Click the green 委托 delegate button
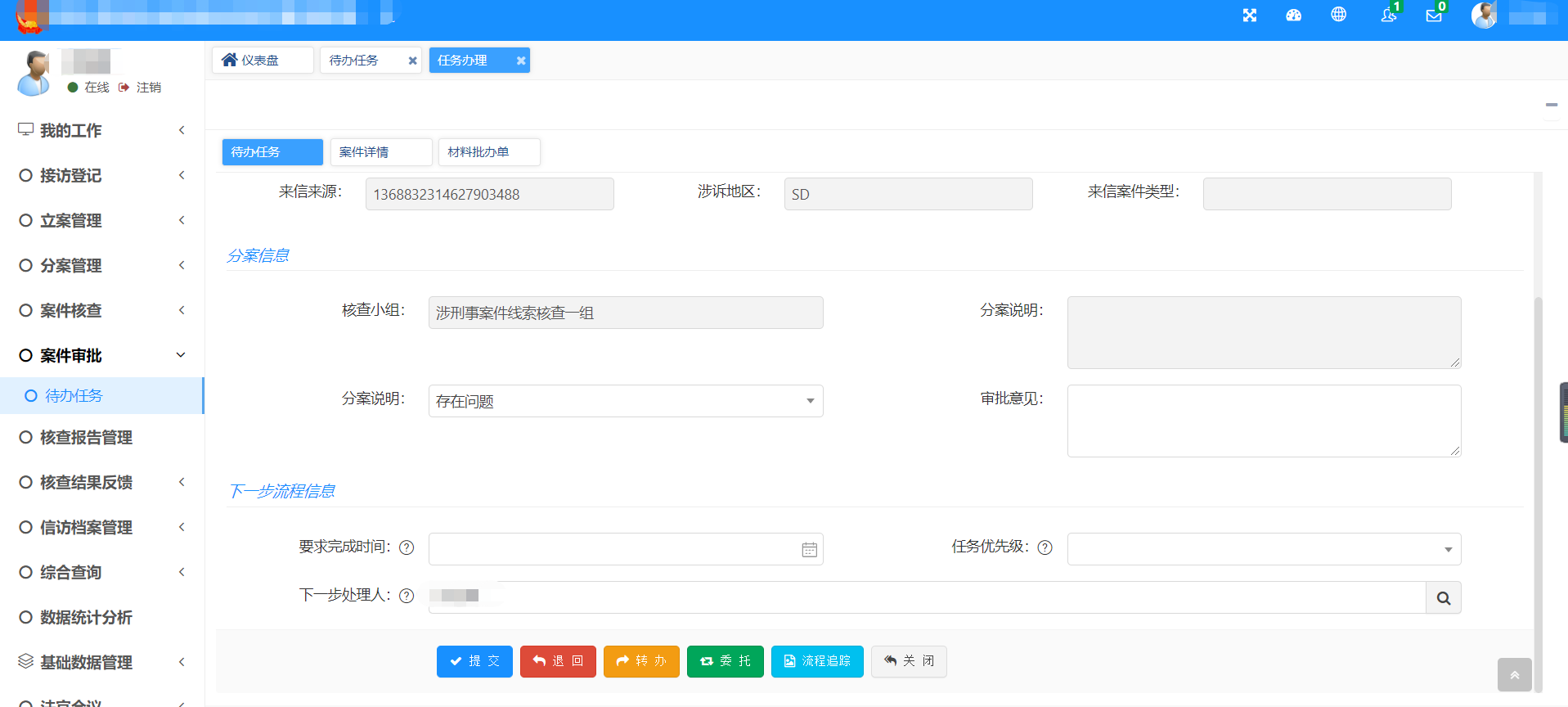This screenshot has height=707, width=1568. pos(725,661)
